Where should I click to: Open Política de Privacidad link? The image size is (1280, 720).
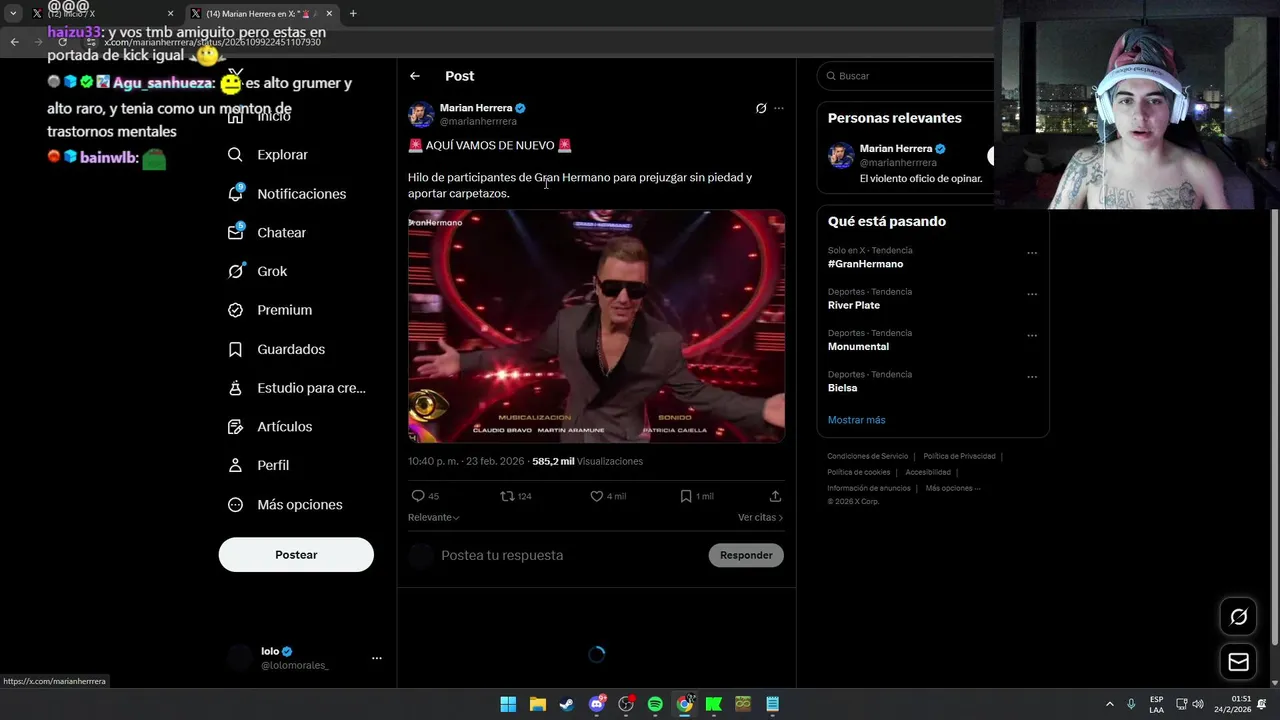tap(959, 456)
